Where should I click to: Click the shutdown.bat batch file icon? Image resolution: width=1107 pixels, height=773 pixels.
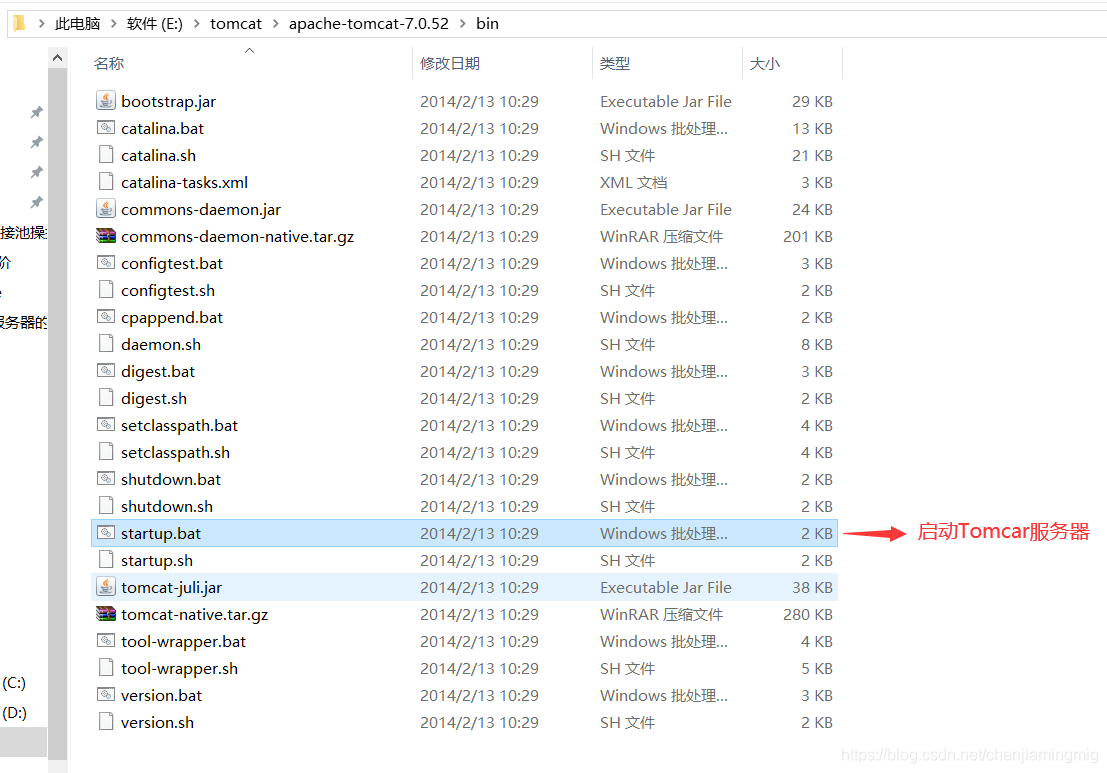pos(106,479)
